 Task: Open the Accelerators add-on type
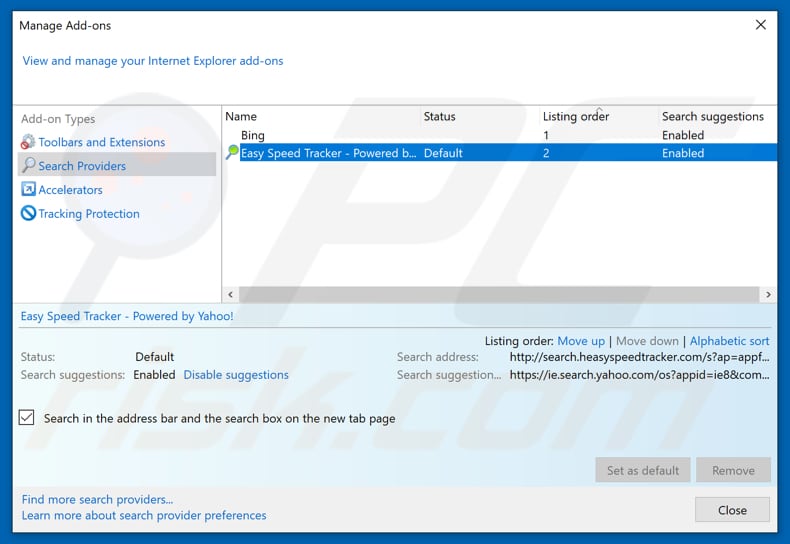tap(70, 190)
